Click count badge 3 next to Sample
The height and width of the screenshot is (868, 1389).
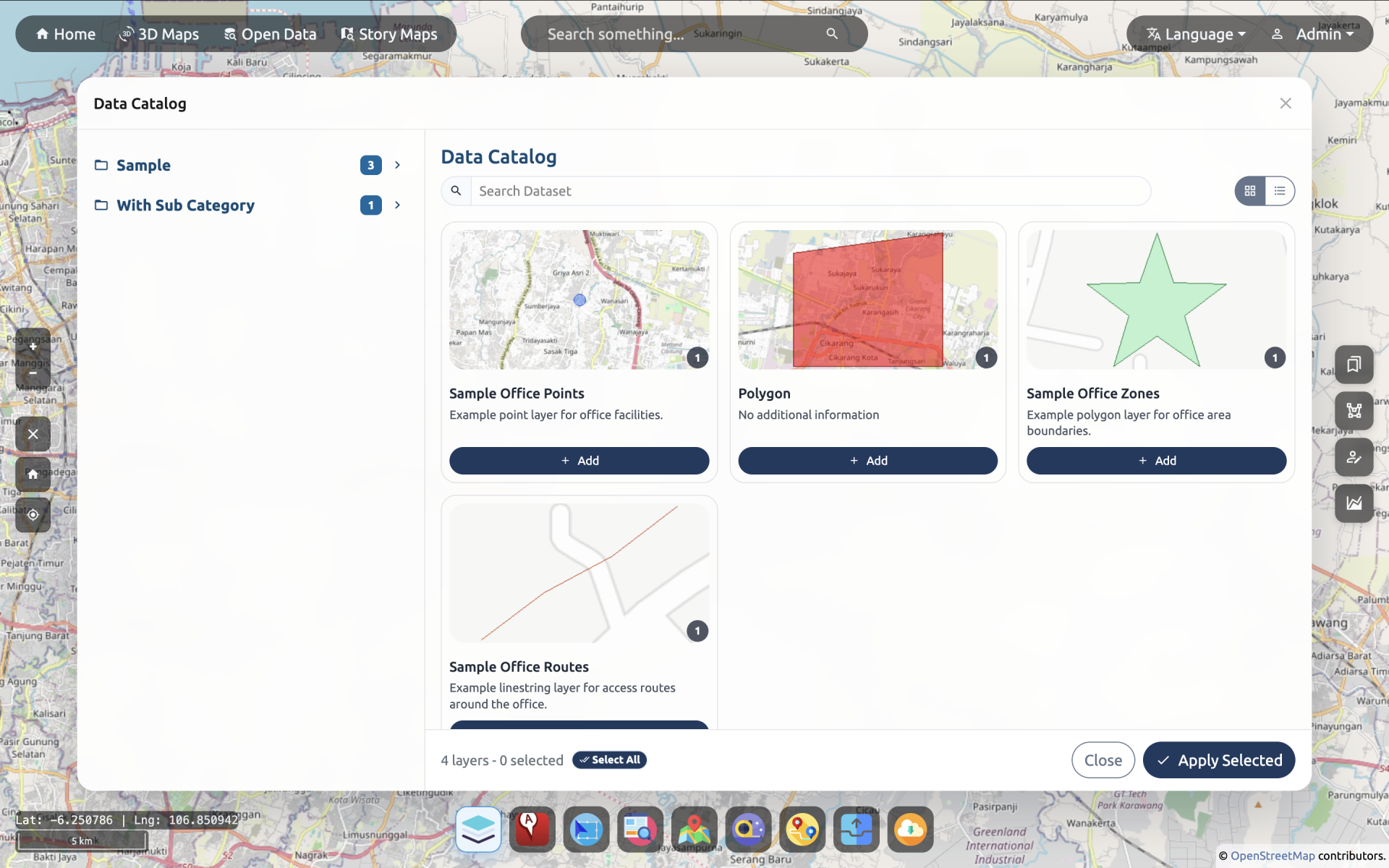pos(370,165)
